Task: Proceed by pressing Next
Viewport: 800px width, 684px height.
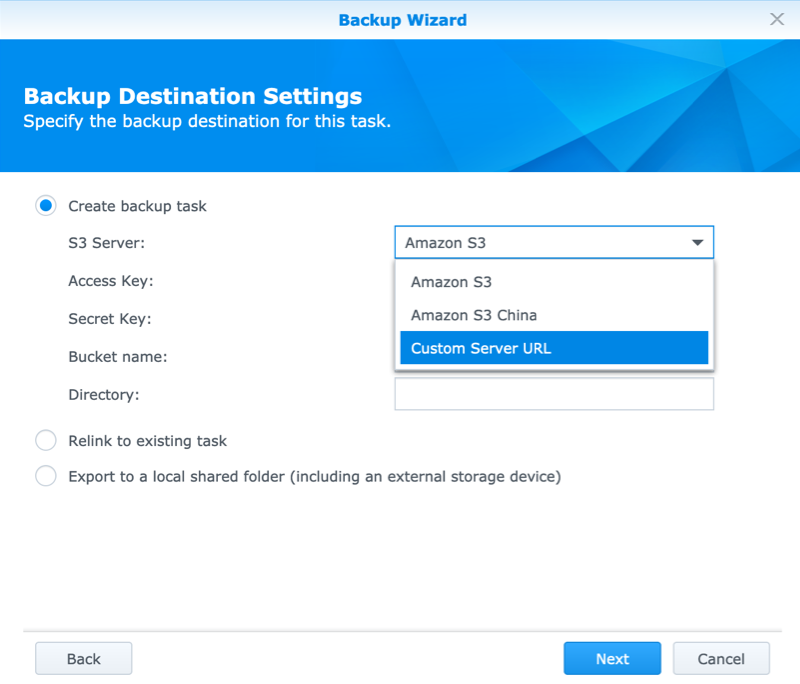Action: point(612,659)
